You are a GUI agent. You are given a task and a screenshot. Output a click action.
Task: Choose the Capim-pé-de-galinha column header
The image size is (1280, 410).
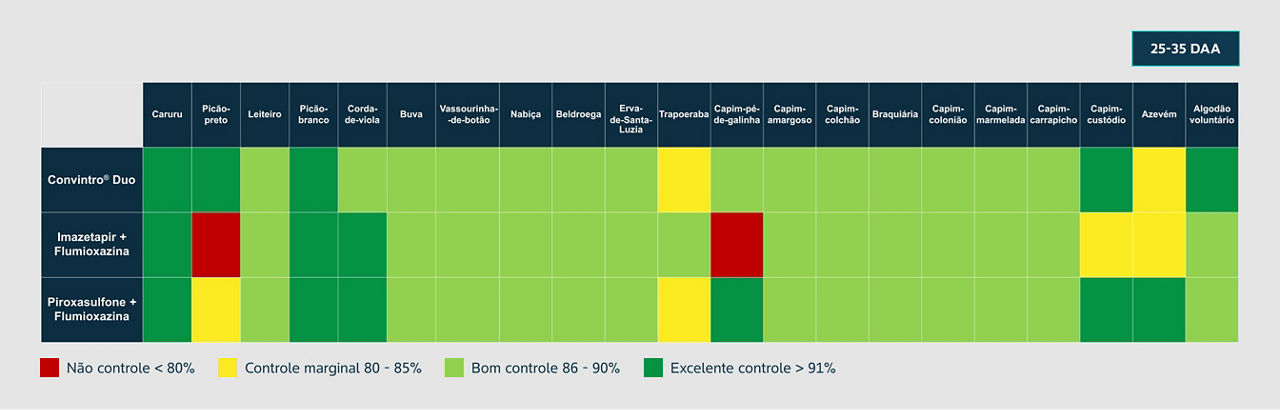point(737,115)
